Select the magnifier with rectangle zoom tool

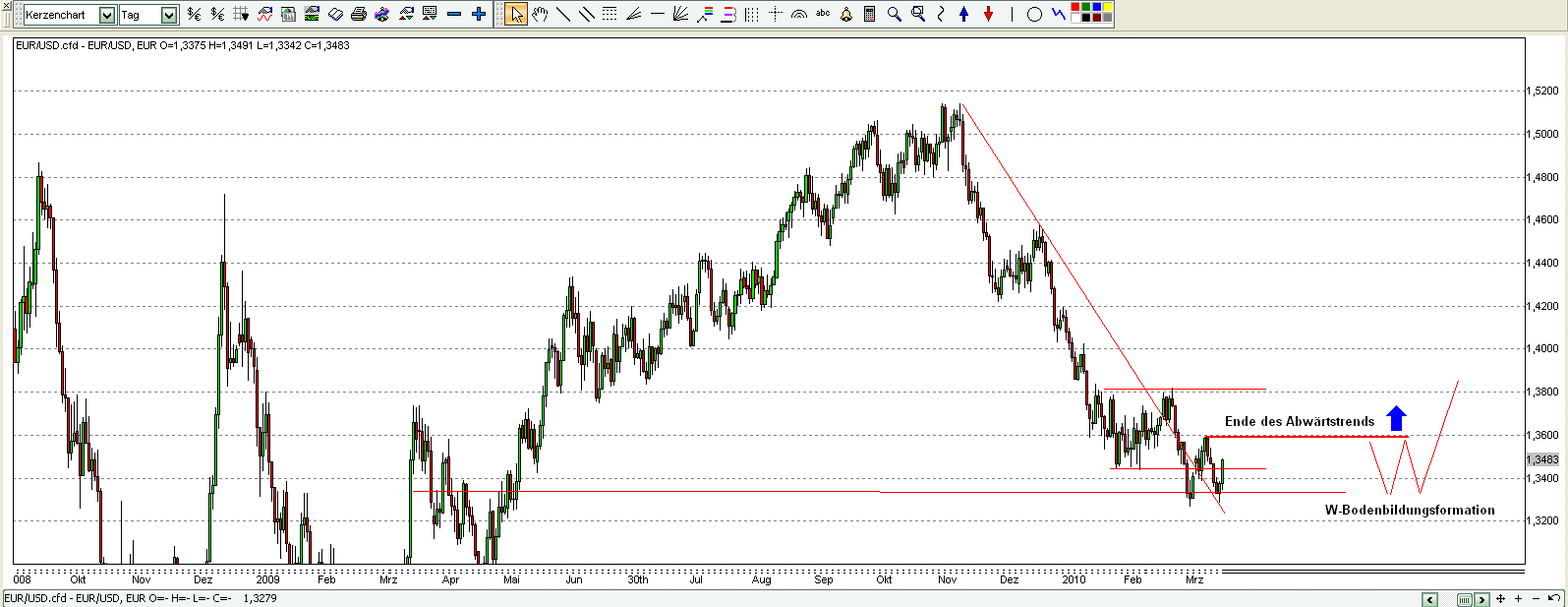918,14
